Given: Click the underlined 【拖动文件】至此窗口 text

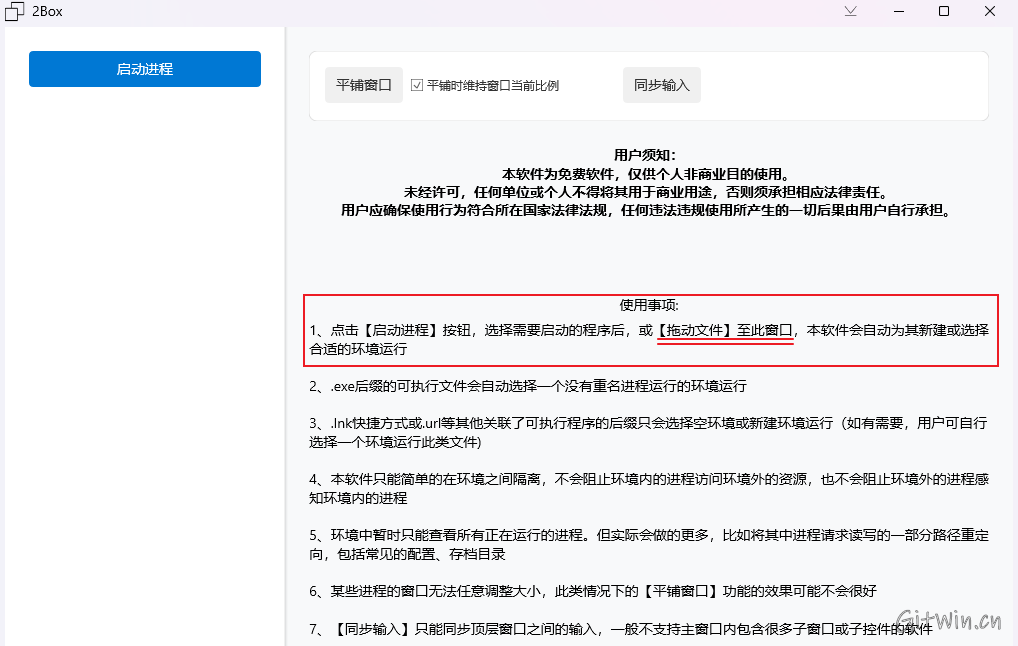Looking at the screenshot, I should coord(725,329).
